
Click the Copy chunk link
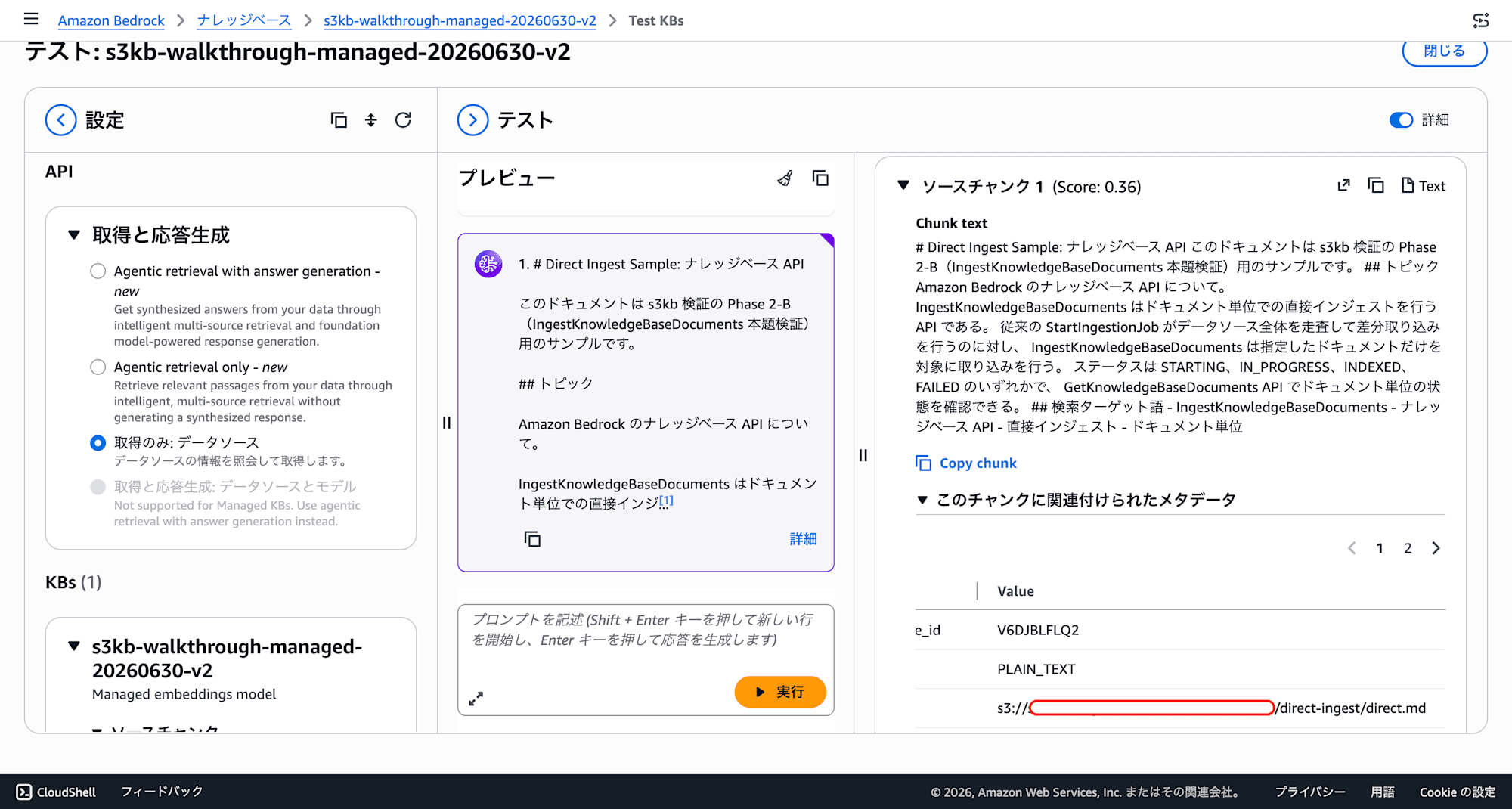pyautogui.click(x=966, y=463)
